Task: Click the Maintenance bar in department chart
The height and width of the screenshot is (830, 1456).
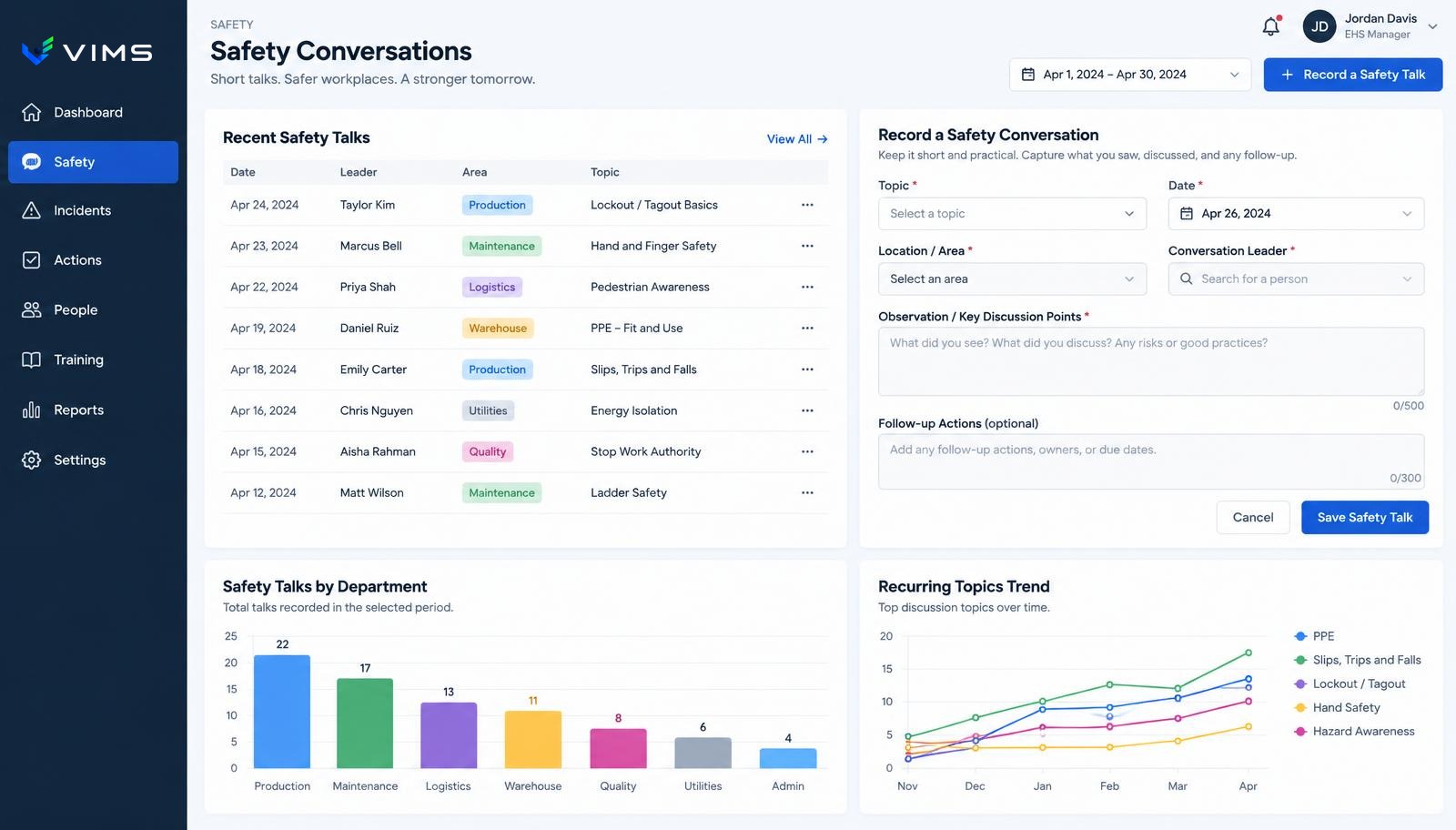Action: point(365,724)
